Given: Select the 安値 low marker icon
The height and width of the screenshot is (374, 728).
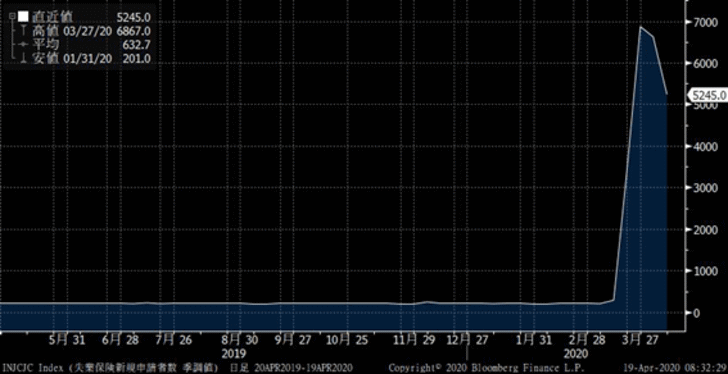Looking at the screenshot, I should [23, 58].
